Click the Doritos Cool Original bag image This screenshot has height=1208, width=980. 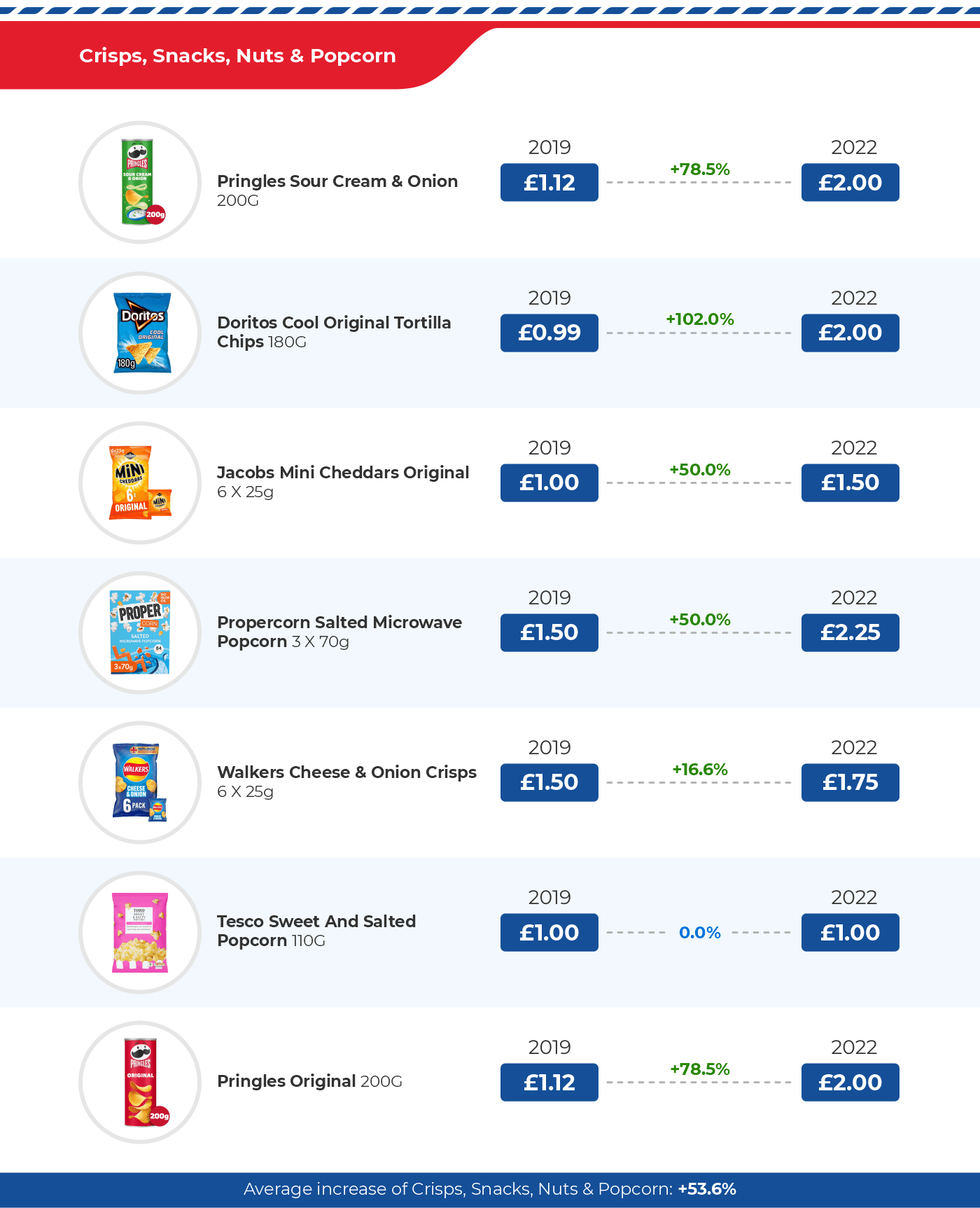tap(141, 333)
